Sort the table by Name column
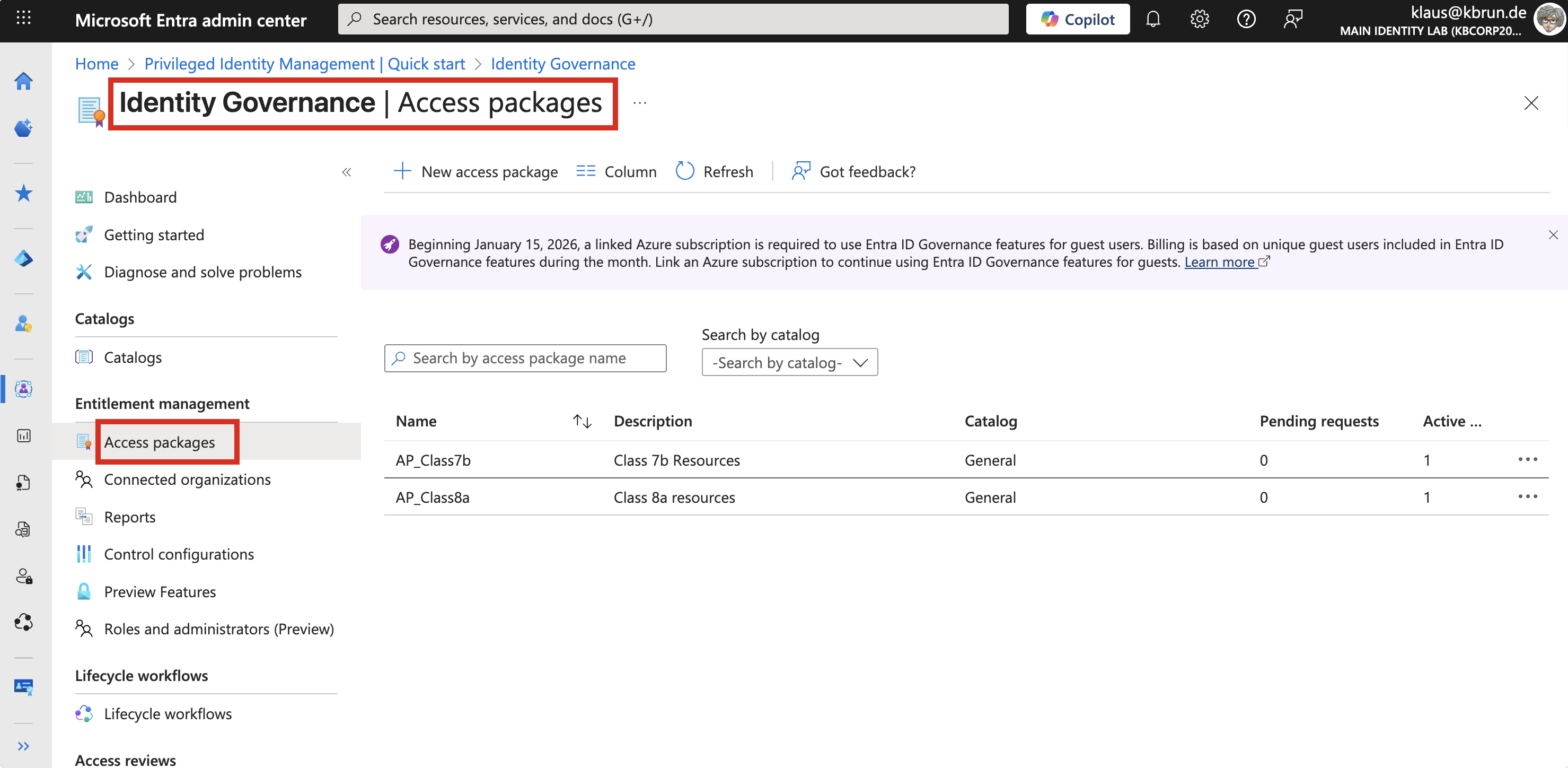Screen dimensions: 1568x768 point(582,421)
